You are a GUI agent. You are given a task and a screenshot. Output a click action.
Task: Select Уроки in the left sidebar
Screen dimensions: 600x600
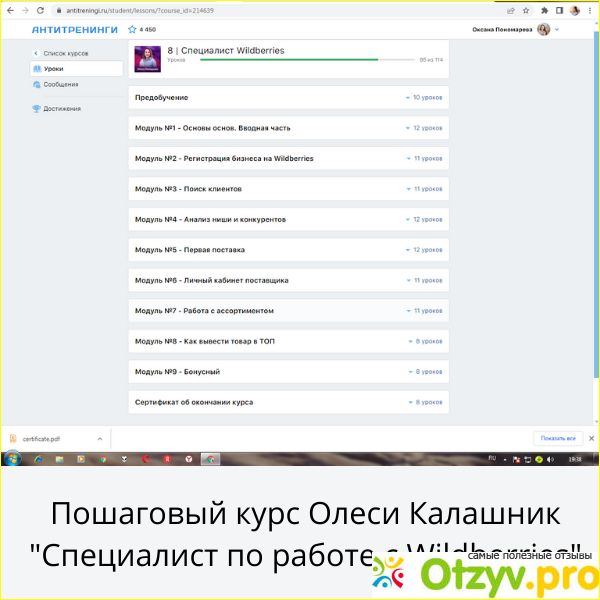tap(76, 69)
